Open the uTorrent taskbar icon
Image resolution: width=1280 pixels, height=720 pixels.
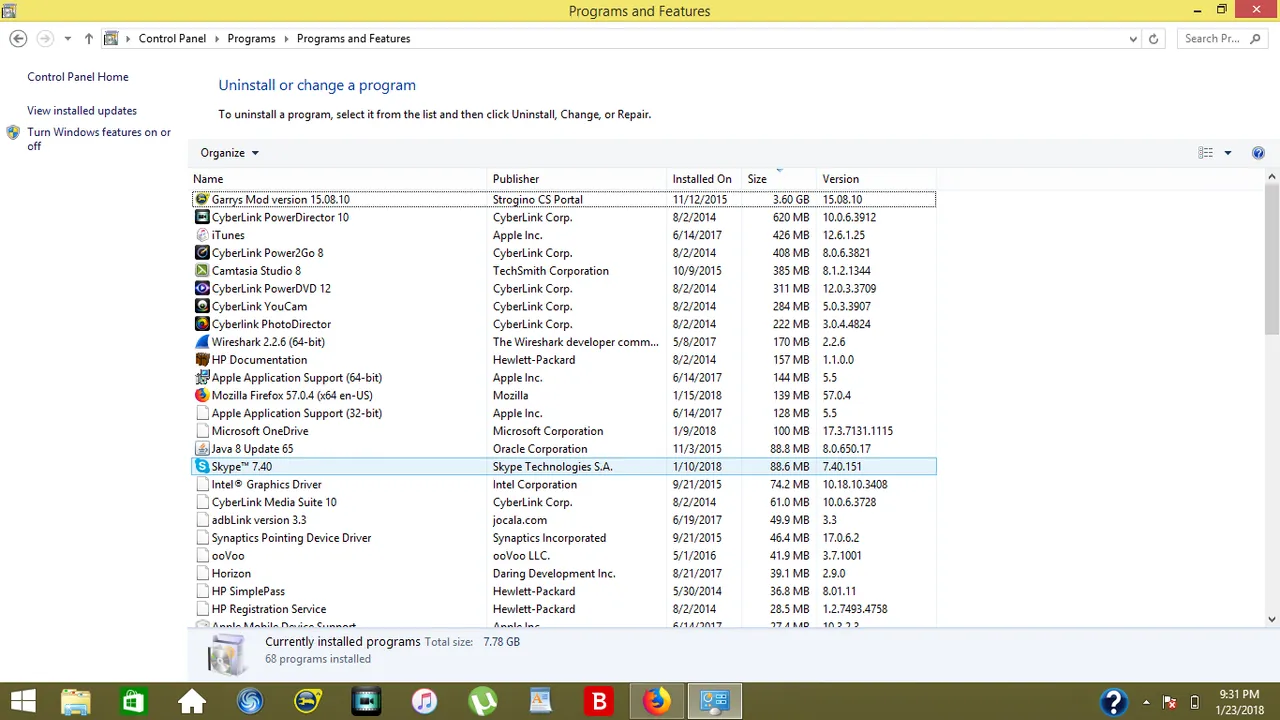483,701
